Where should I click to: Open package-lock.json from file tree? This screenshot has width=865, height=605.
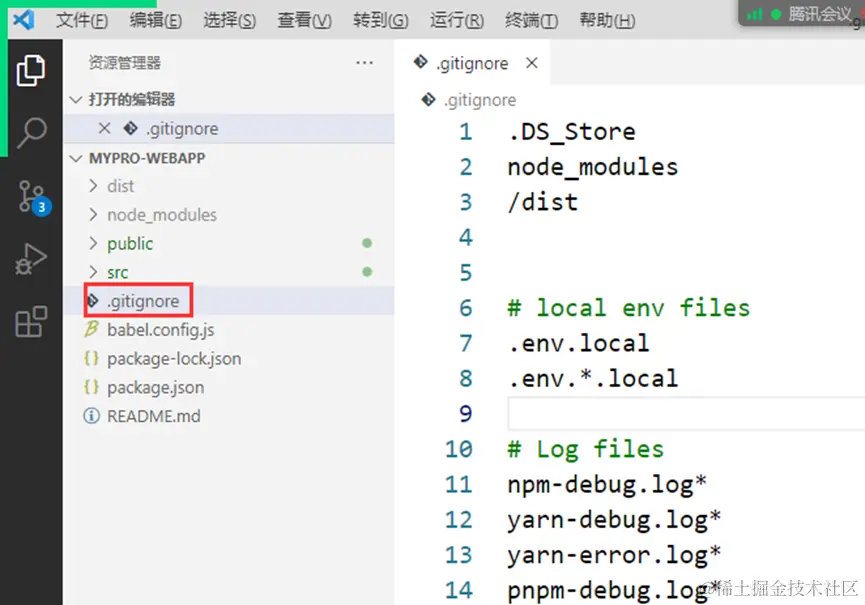pos(174,358)
